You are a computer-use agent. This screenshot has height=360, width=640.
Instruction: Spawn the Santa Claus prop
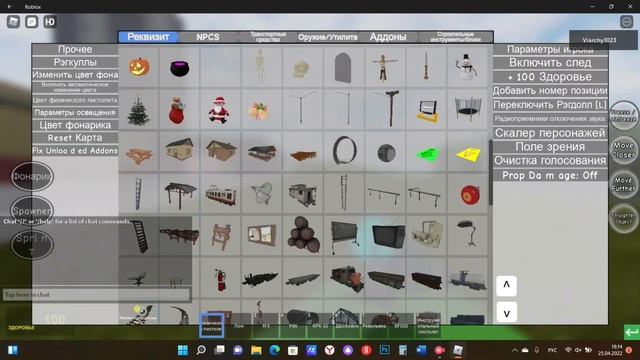click(220, 109)
